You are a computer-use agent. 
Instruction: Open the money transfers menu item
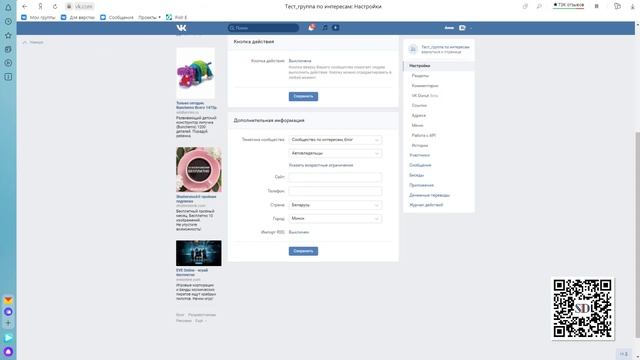pyautogui.click(x=429, y=195)
